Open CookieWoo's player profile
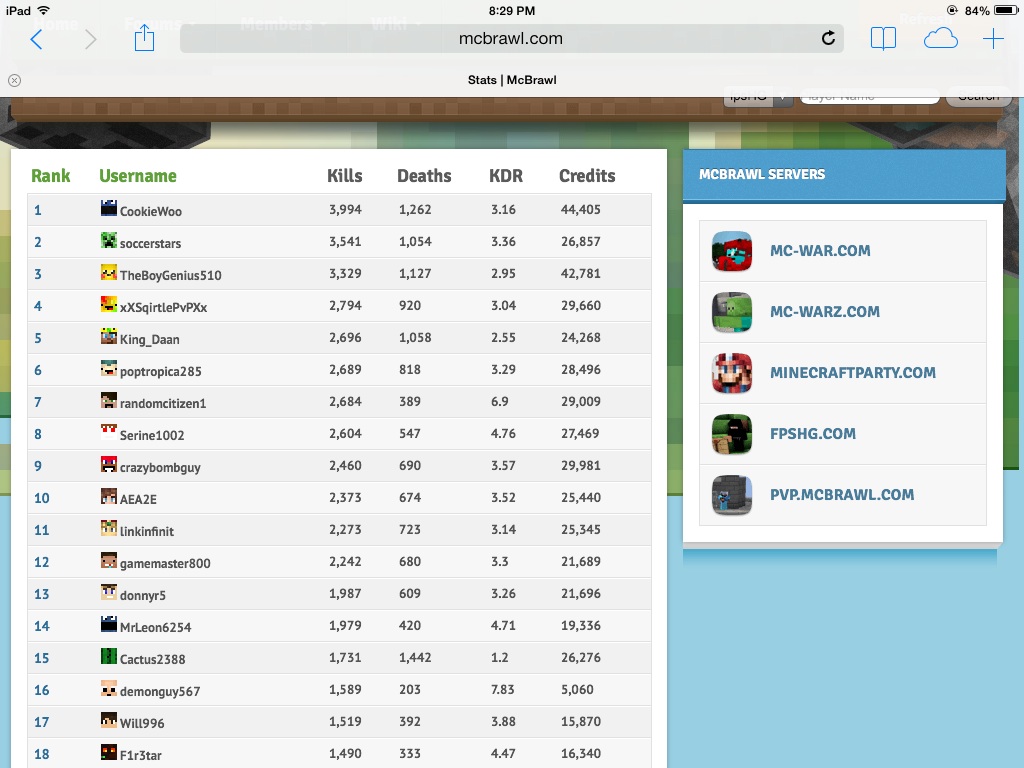The width and height of the screenshot is (1024, 768). [x=150, y=211]
